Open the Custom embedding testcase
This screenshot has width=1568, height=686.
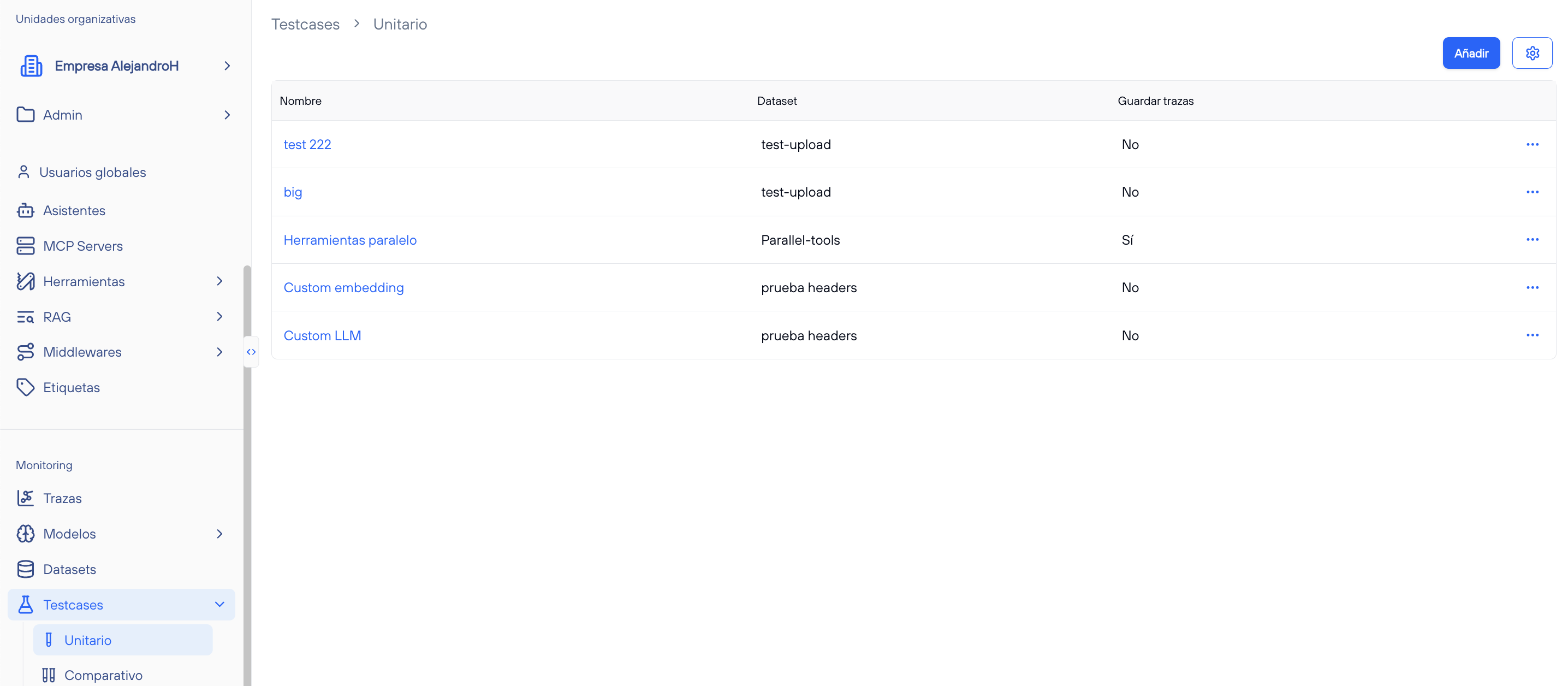tap(343, 287)
